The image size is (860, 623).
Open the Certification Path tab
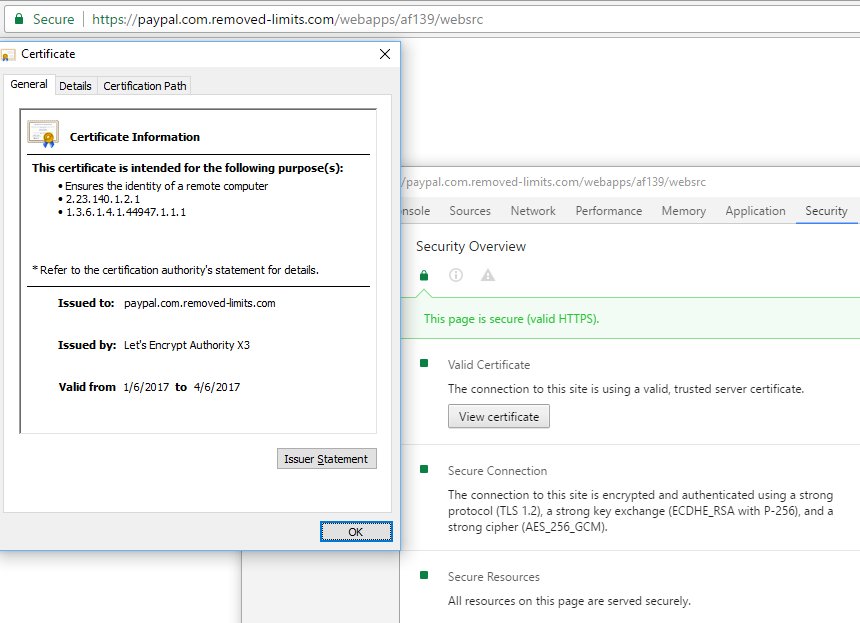(x=145, y=86)
